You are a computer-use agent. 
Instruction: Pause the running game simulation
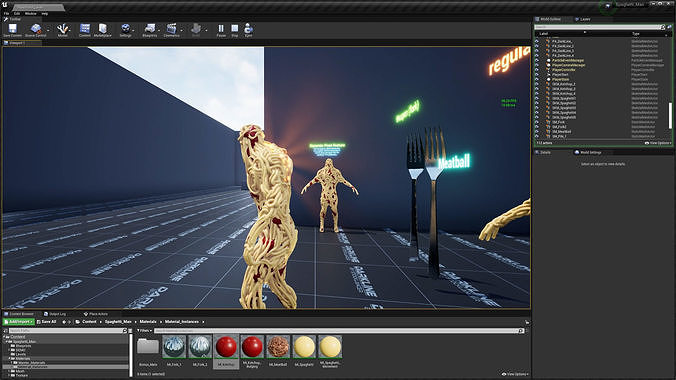(221, 29)
